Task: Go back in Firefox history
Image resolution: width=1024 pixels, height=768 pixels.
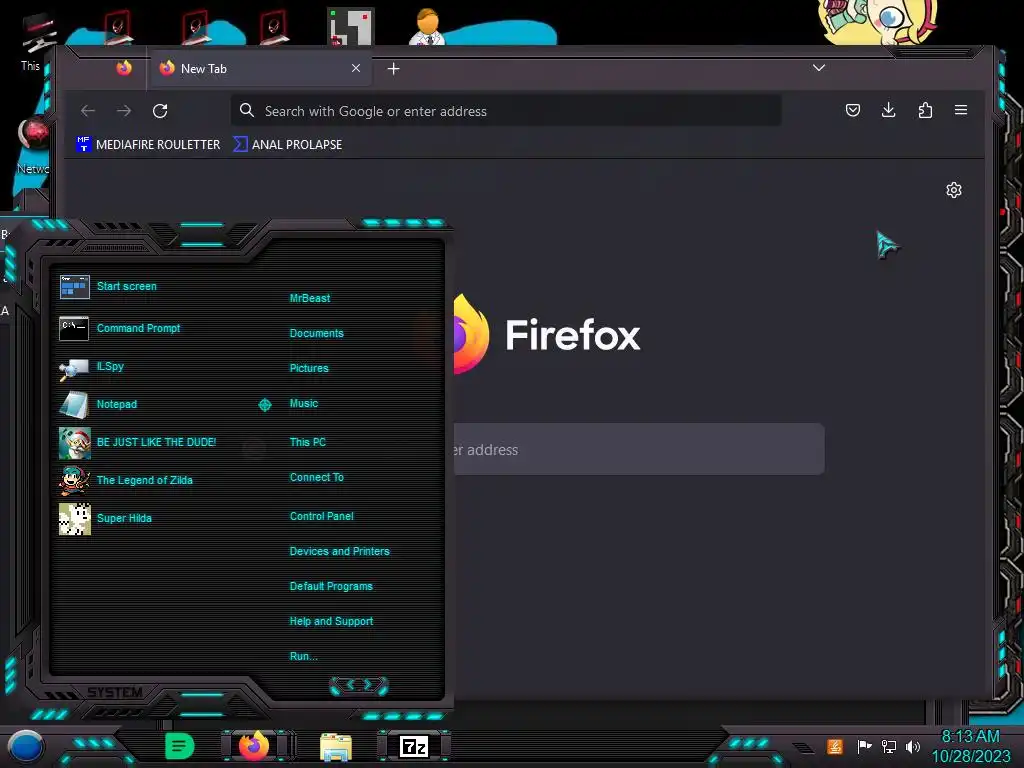Action: (x=88, y=111)
